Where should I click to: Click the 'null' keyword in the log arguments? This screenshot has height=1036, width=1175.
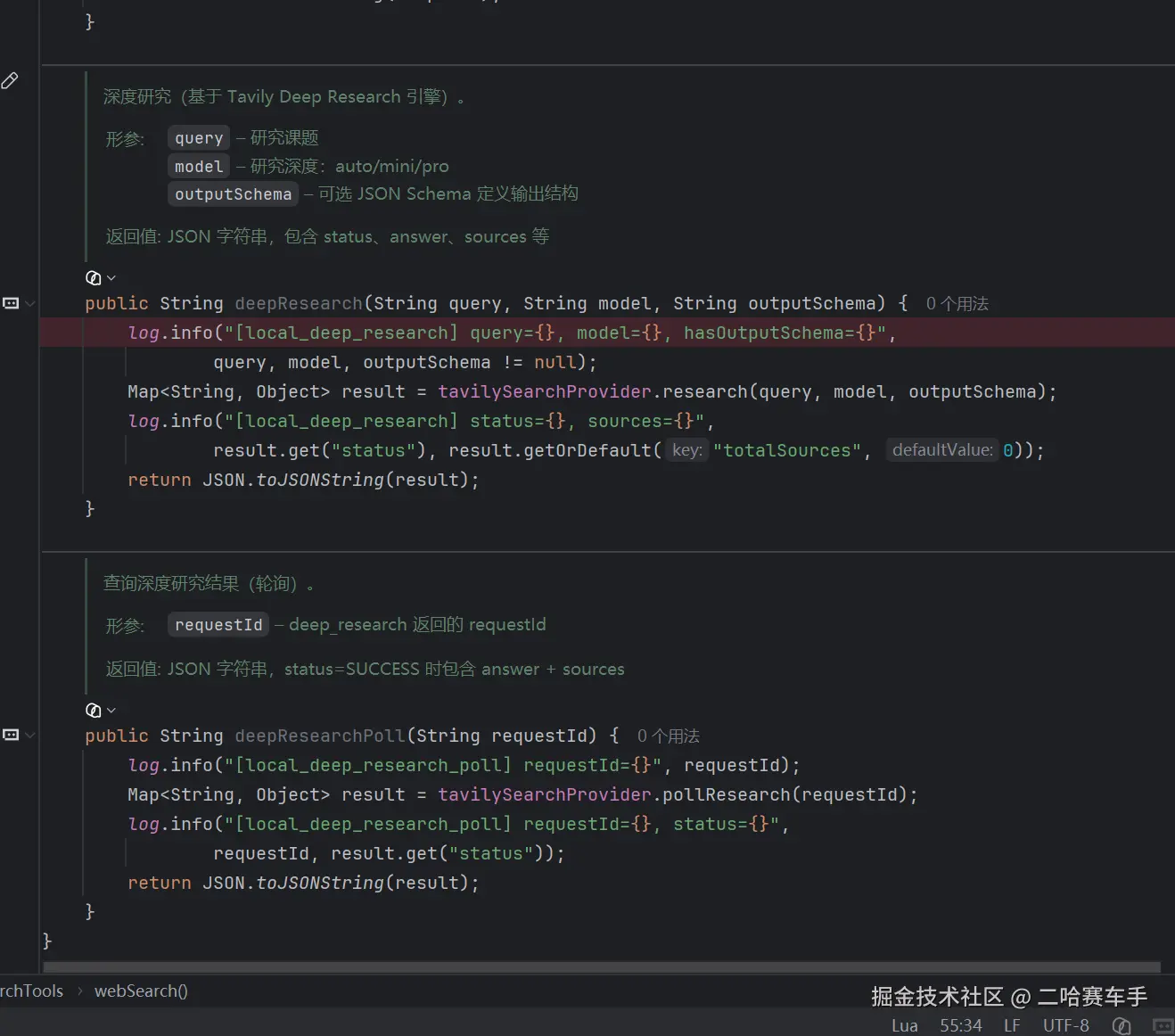555,362
